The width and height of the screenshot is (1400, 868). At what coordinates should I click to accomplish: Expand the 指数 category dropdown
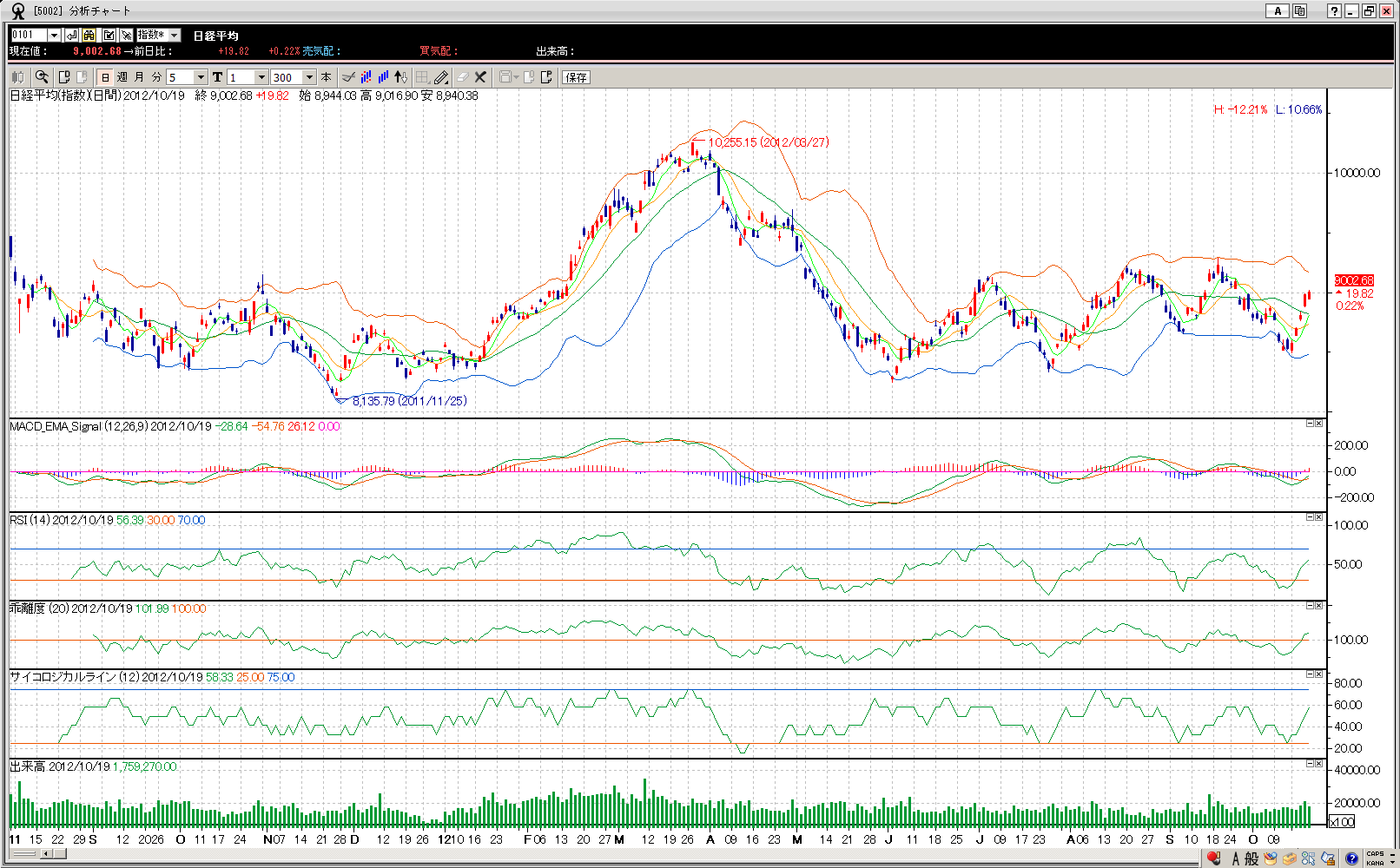[x=174, y=35]
